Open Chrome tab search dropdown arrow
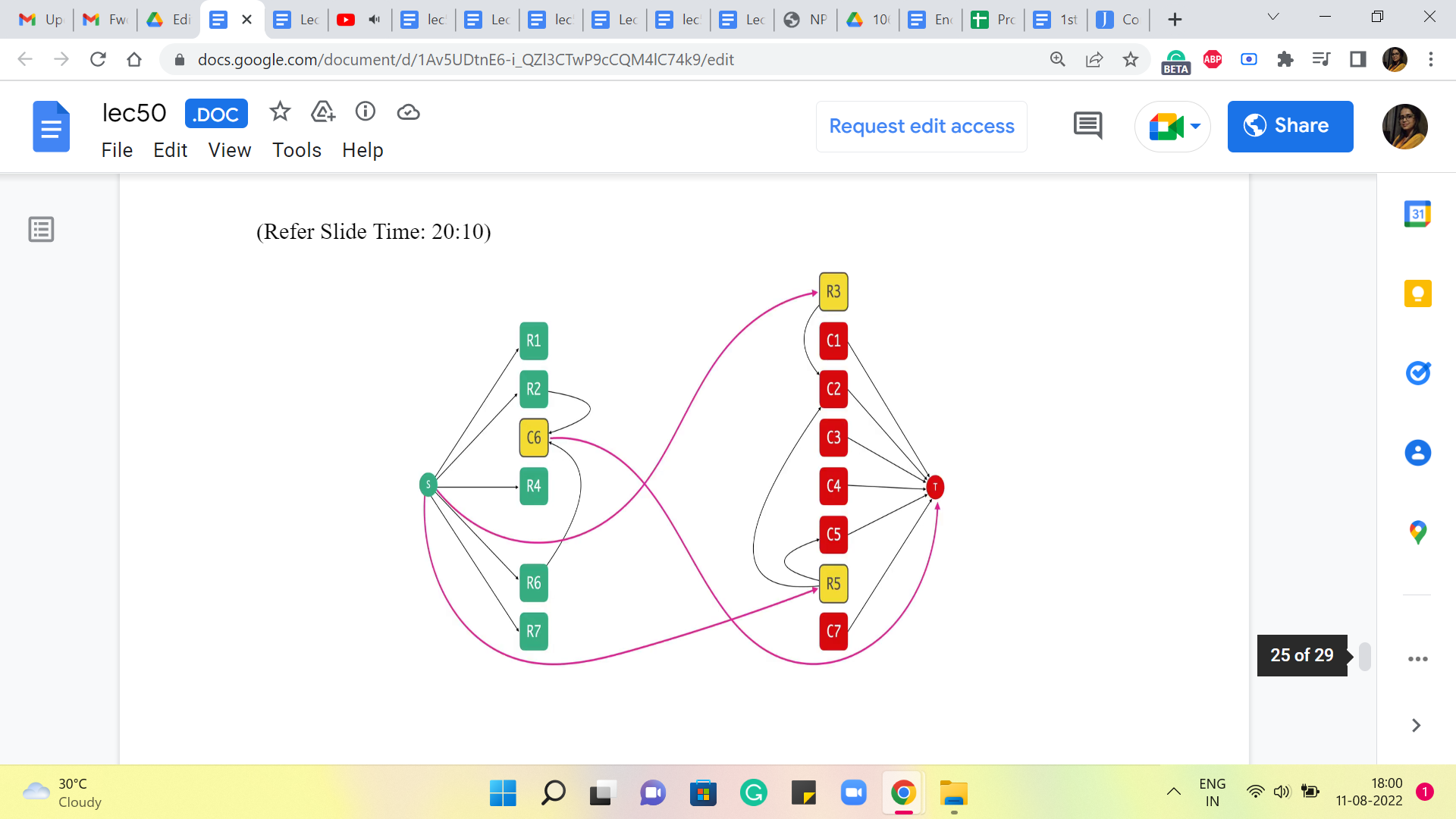 click(x=1273, y=17)
